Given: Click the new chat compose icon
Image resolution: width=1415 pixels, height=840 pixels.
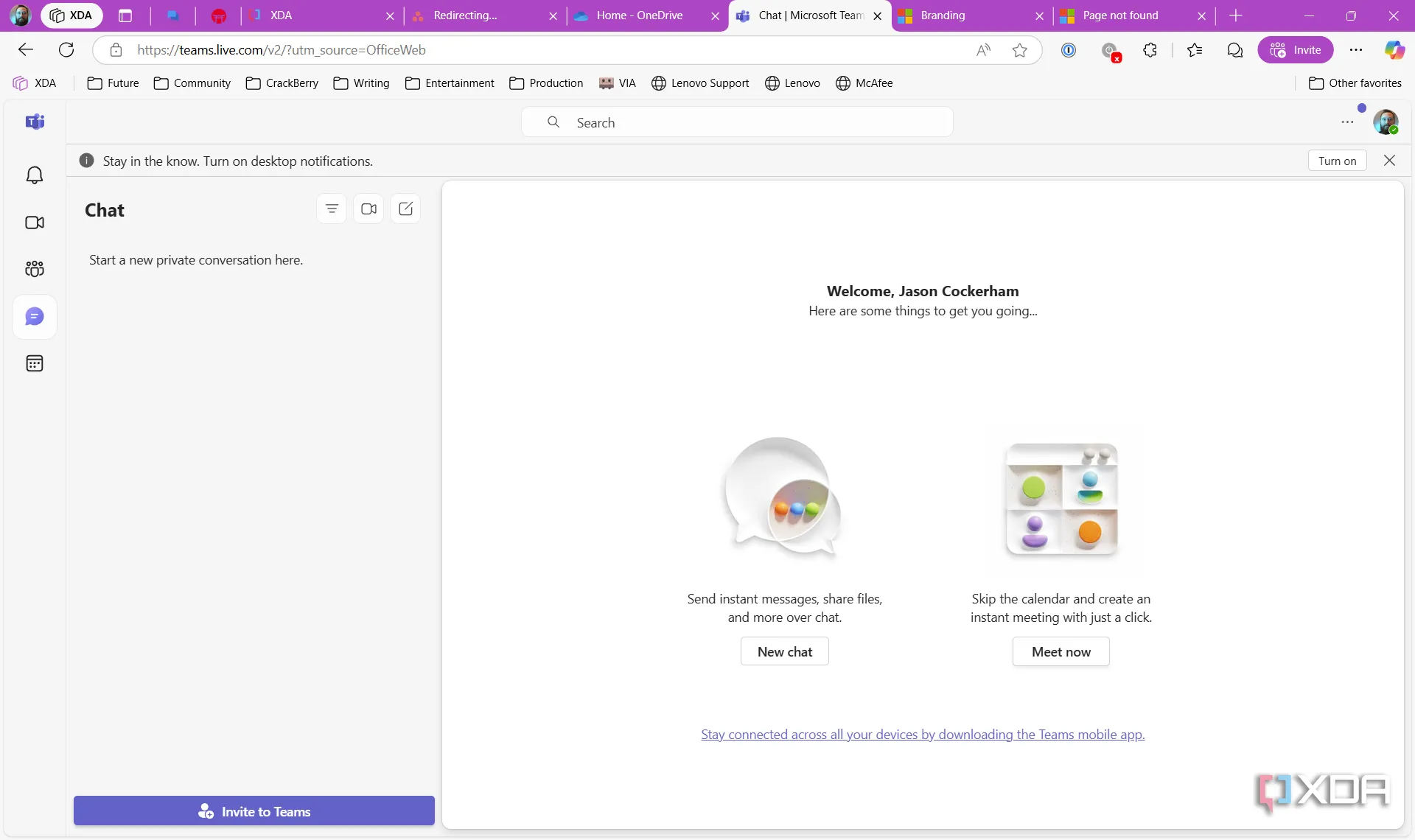Looking at the screenshot, I should 405,209.
